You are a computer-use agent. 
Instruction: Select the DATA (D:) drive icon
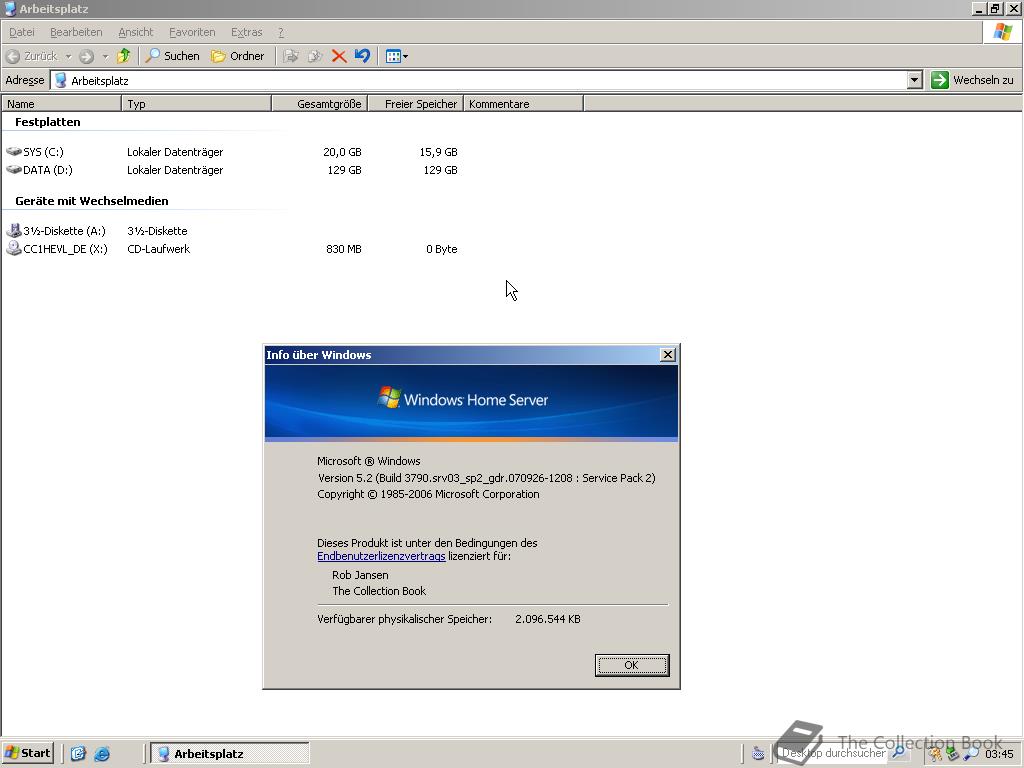click(14, 170)
